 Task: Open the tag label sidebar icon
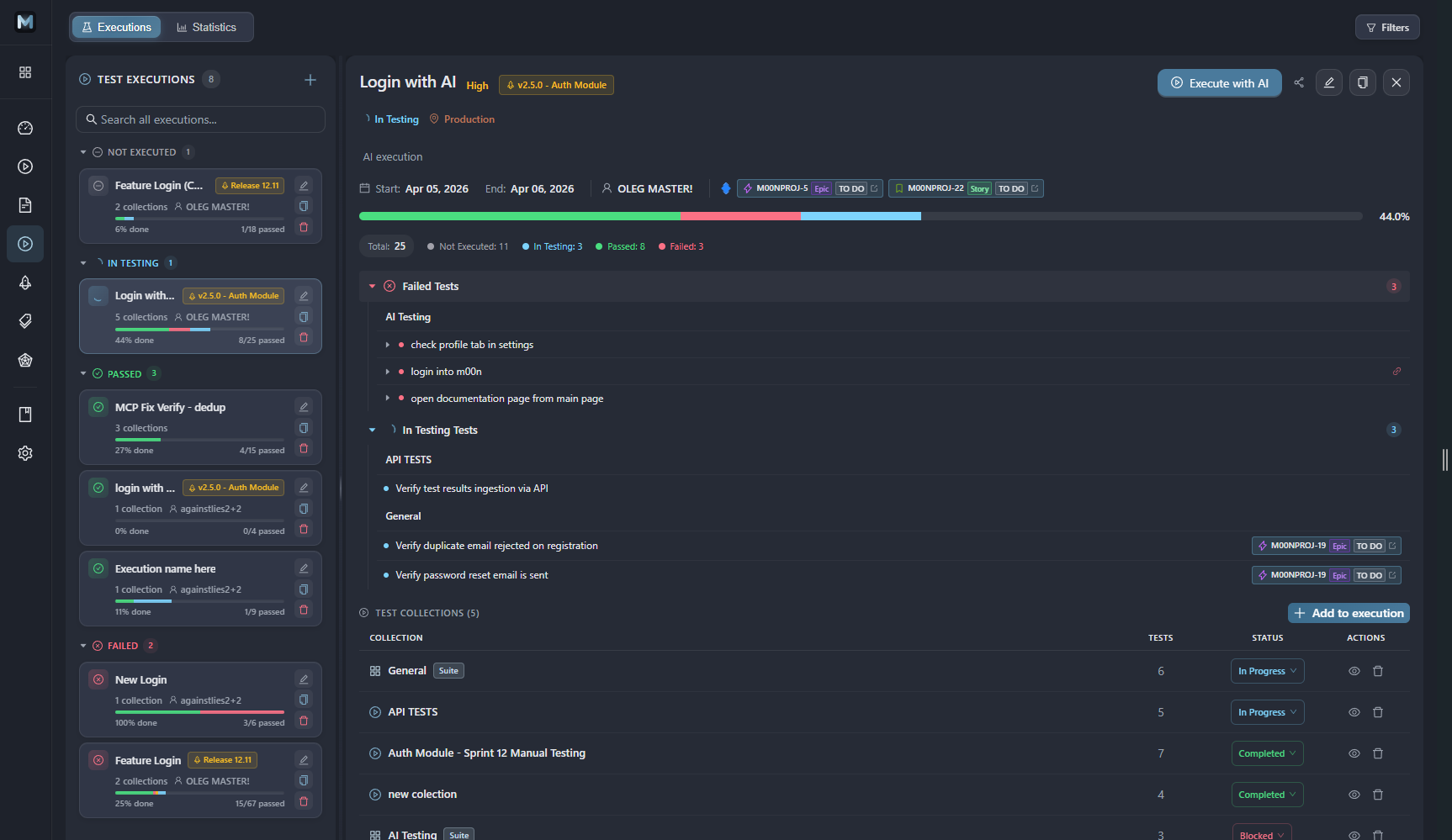pos(25,321)
